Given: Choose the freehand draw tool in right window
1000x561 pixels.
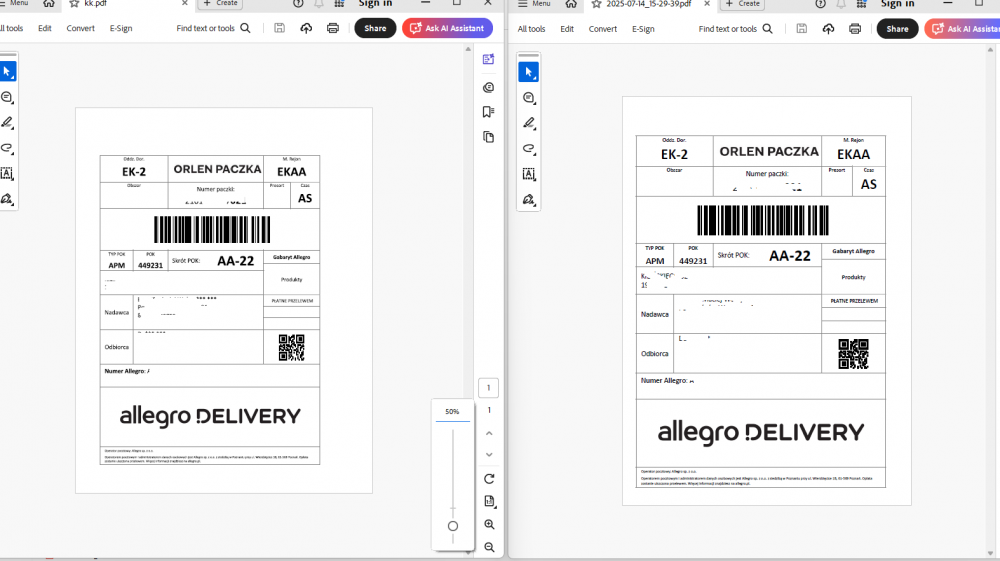Looking at the screenshot, I should tap(529, 149).
